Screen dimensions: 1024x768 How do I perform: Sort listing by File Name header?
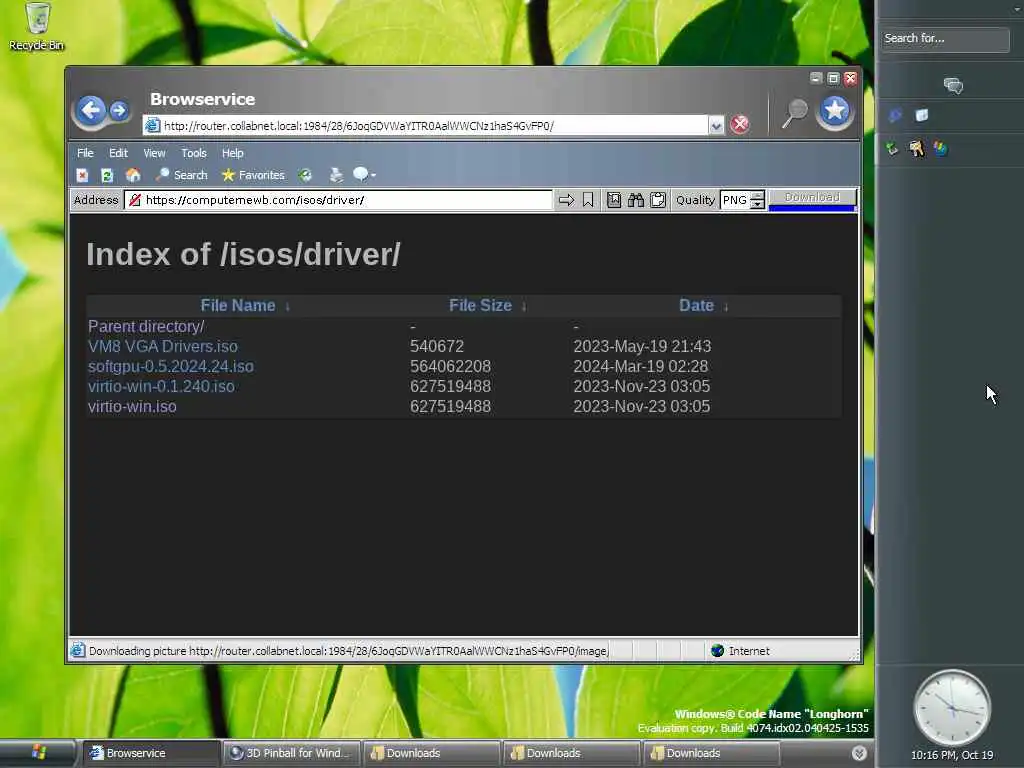pos(238,306)
